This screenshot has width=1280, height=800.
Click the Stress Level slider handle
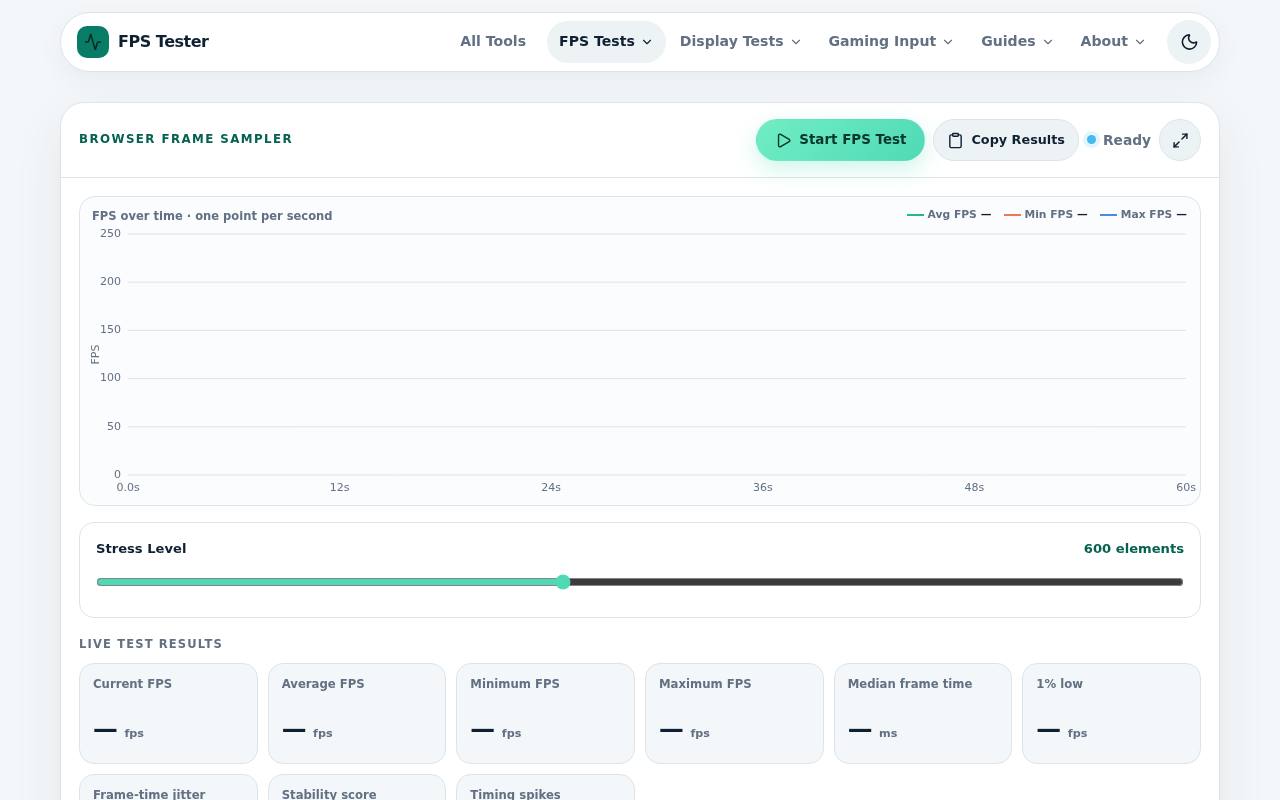point(563,582)
